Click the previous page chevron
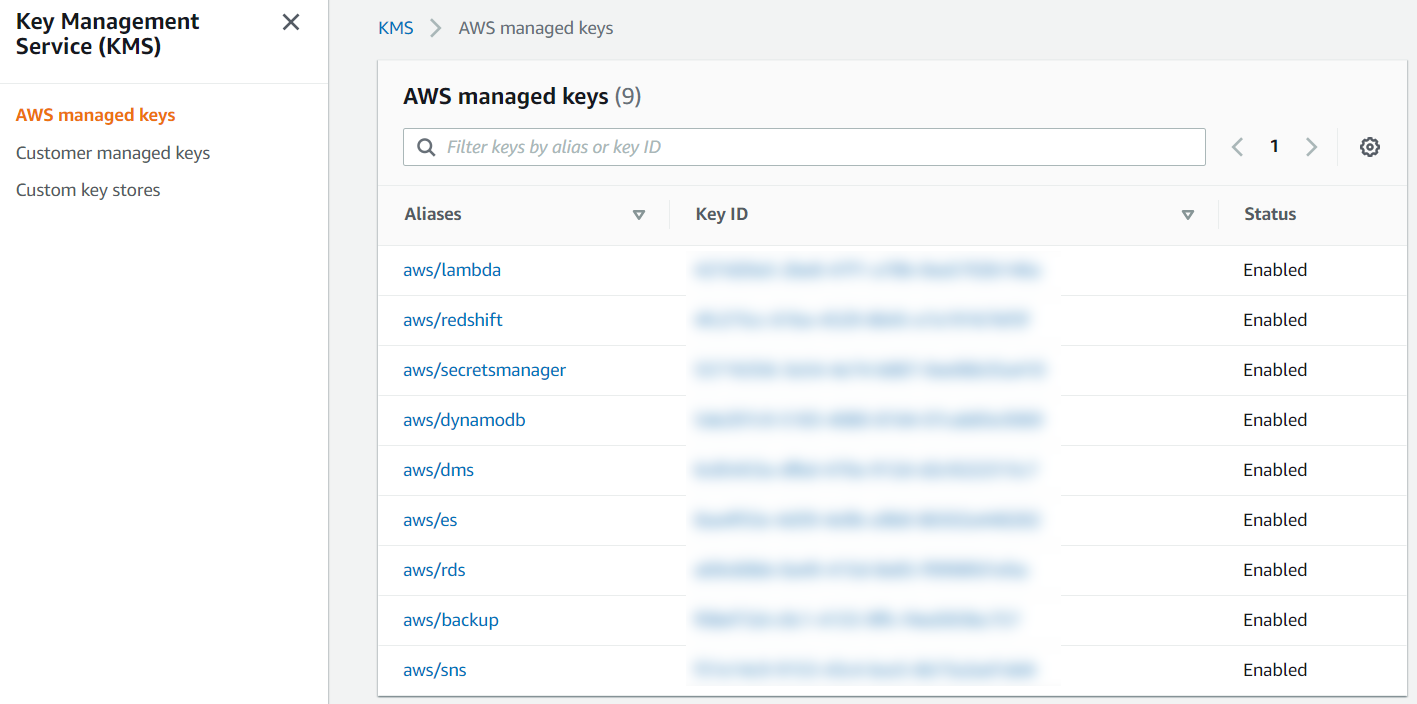The image size is (1417, 704). click(x=1237, y=146)
